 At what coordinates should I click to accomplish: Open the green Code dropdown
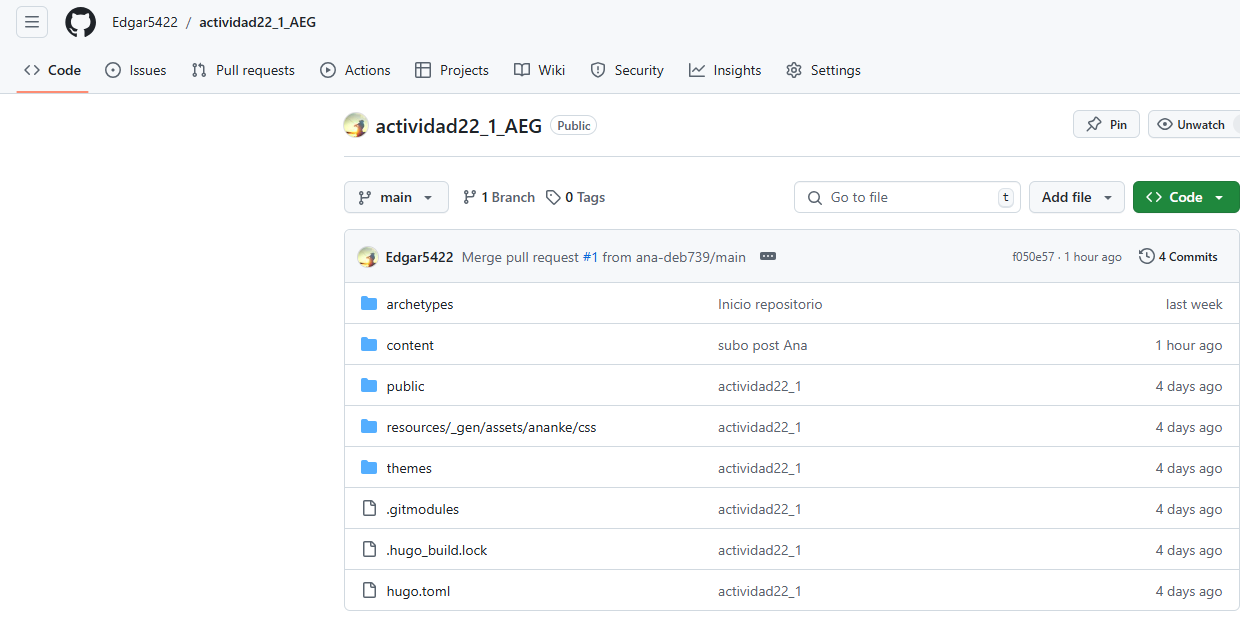pyautogui.click(x=1185, y=197)
